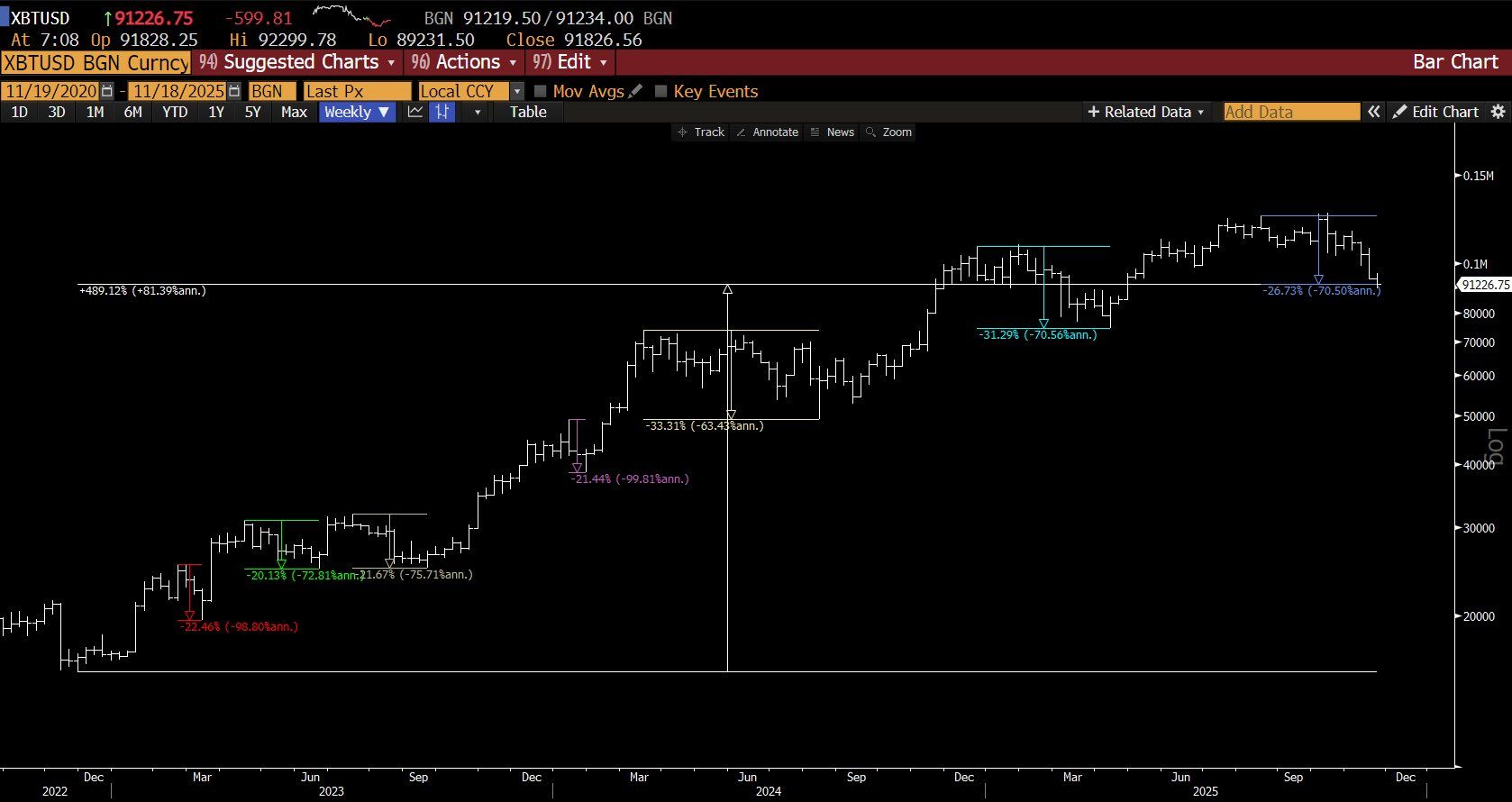Expand the chart style dropdown arrow
Screen dimensions: 1512x802
tap(478, 112)
